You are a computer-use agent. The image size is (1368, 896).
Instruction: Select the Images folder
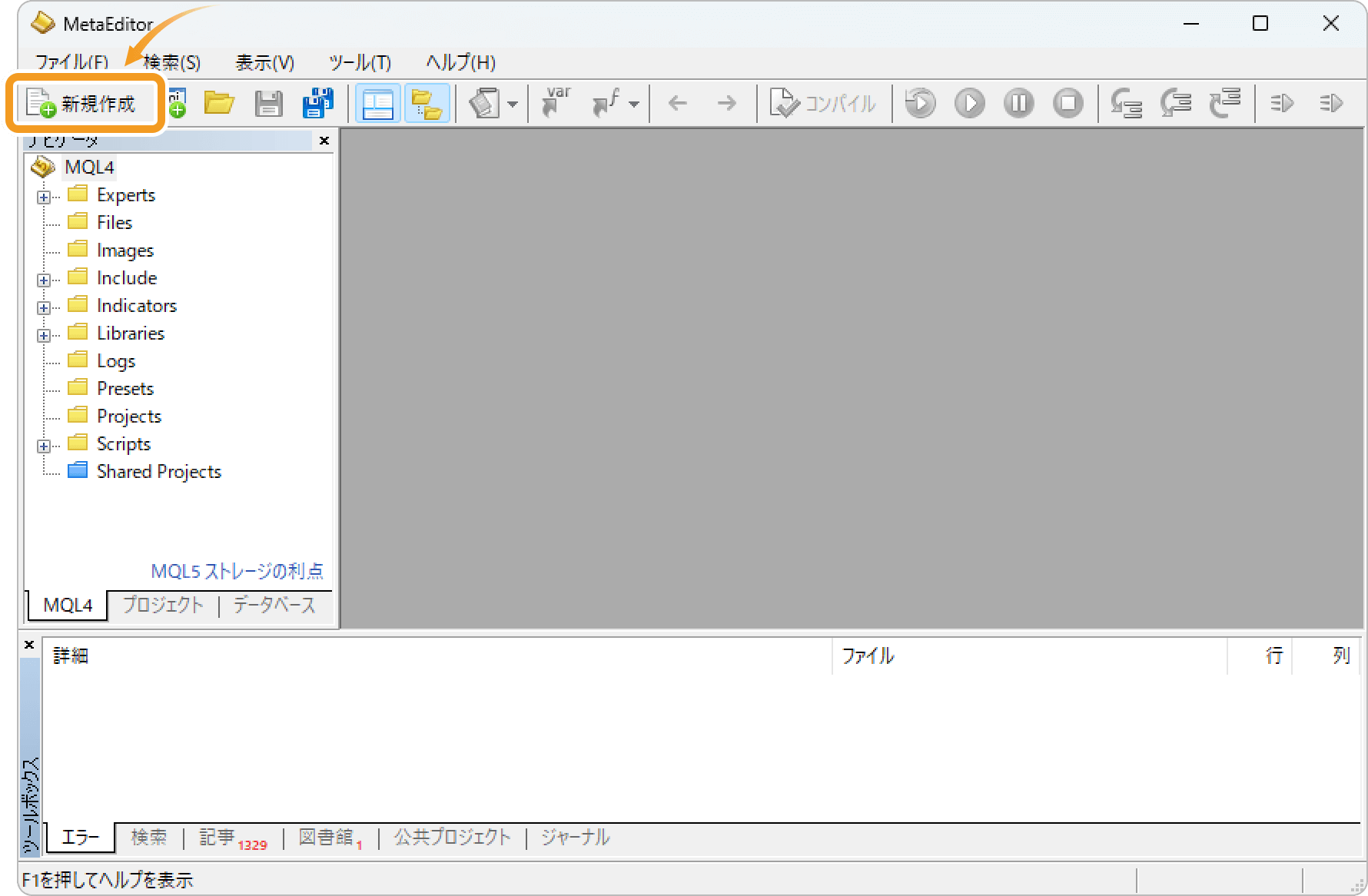125,251
